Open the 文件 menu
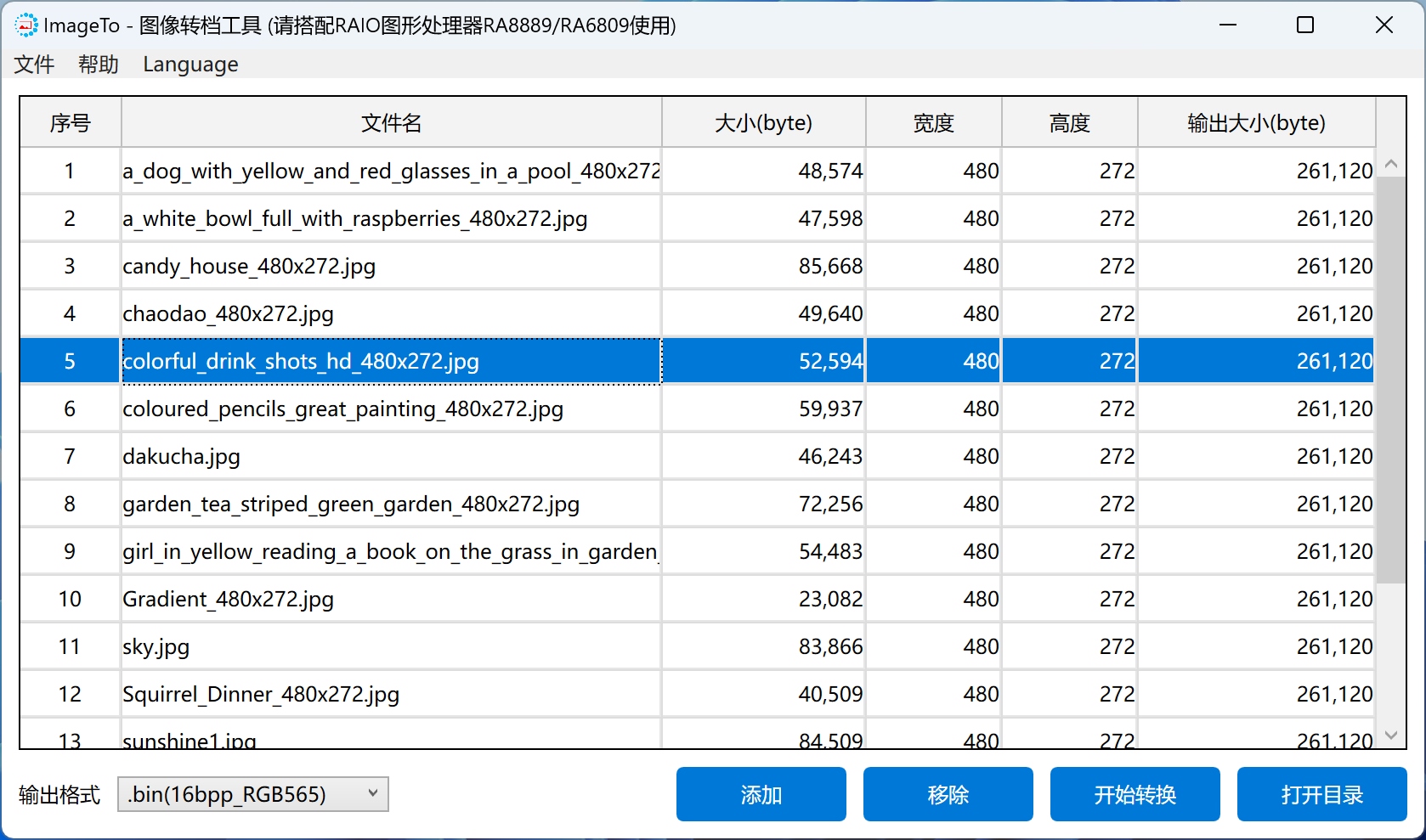 pyautogui.click(x=35, y=65)
